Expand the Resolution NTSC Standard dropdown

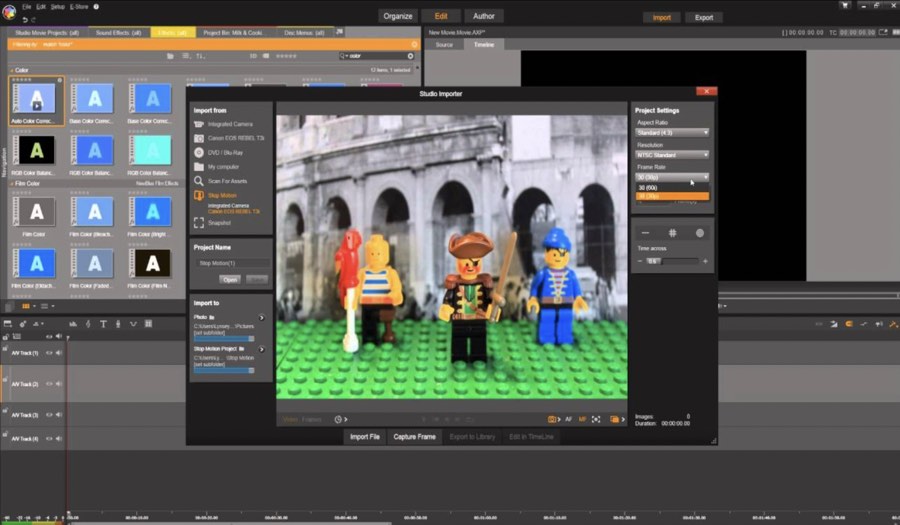(x=672, y=155)
